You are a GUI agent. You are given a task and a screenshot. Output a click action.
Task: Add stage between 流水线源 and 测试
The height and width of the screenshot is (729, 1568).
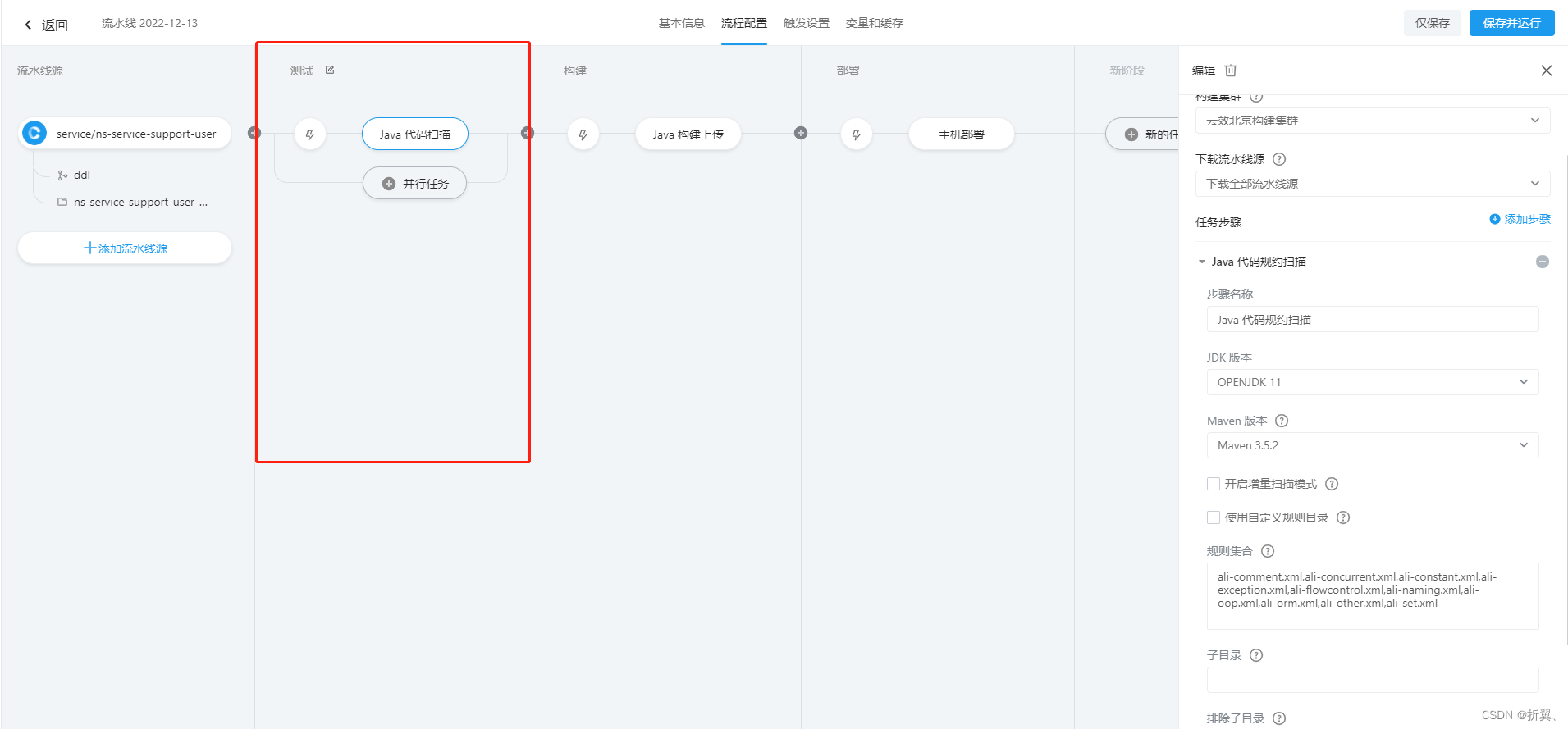click(254, 133)
